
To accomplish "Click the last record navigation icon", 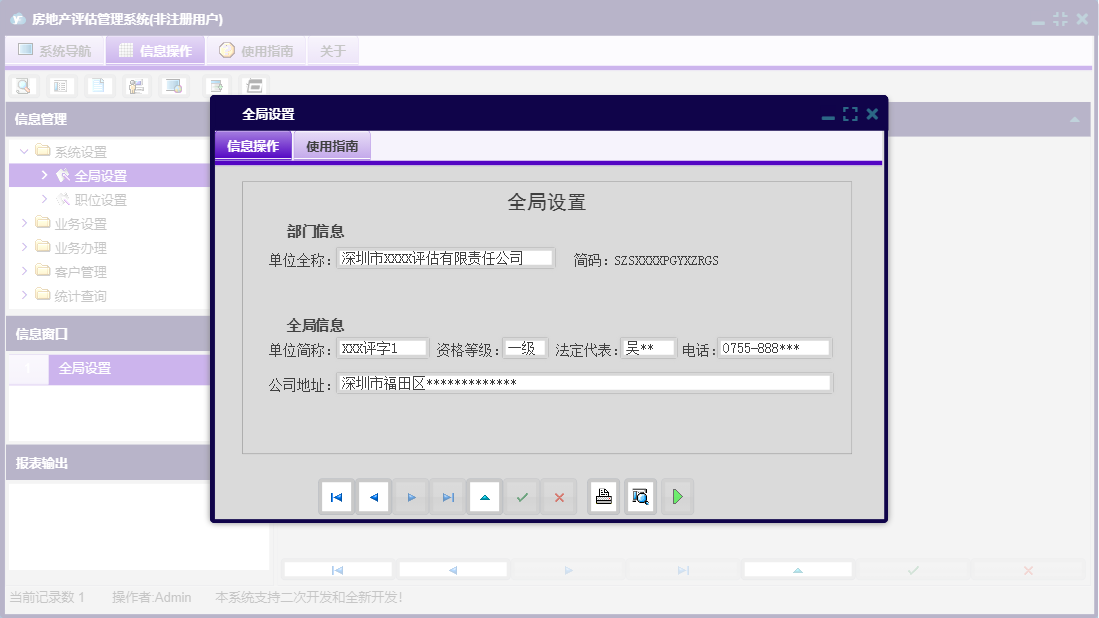I will 448,497.
